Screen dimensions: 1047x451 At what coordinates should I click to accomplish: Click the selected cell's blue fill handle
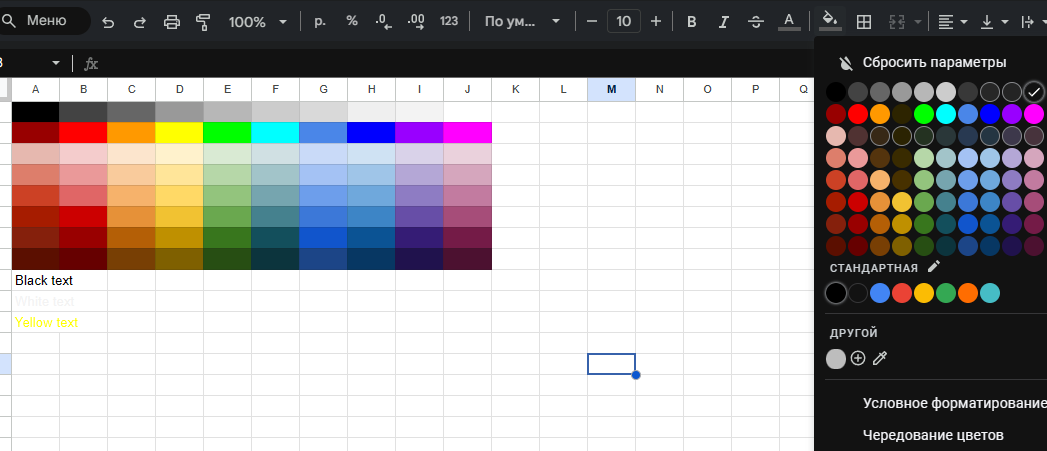coord(636,375)
